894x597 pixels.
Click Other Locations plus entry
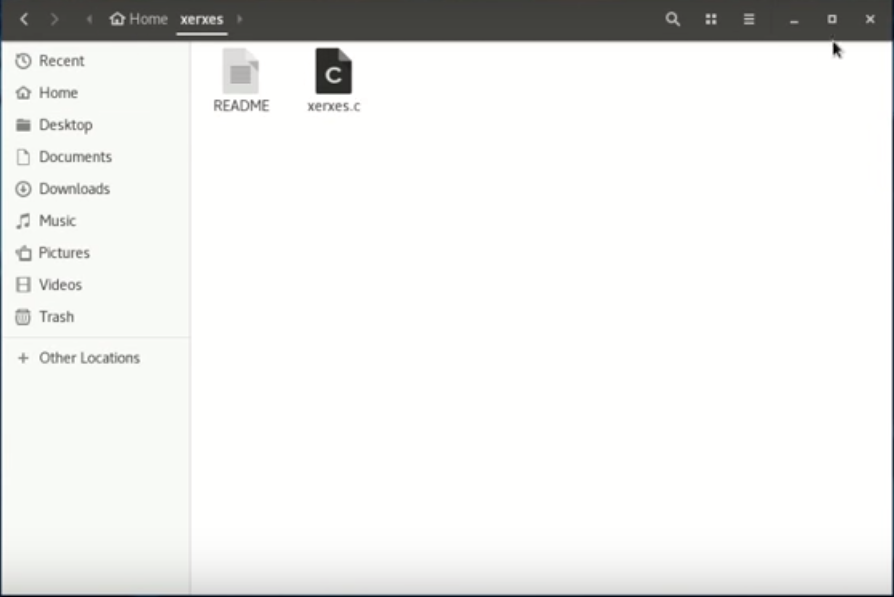point(88,358)
